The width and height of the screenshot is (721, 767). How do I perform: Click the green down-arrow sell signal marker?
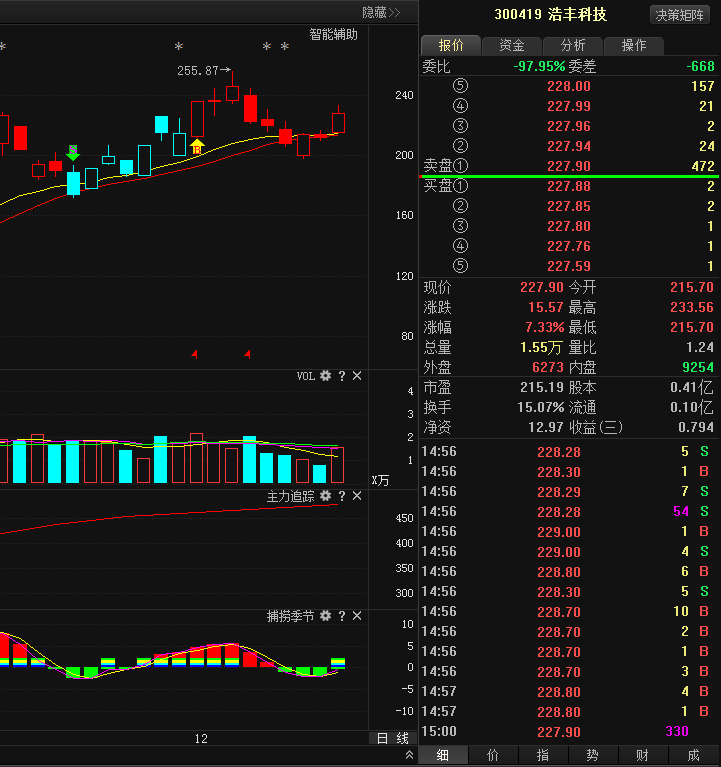[73, 153]
